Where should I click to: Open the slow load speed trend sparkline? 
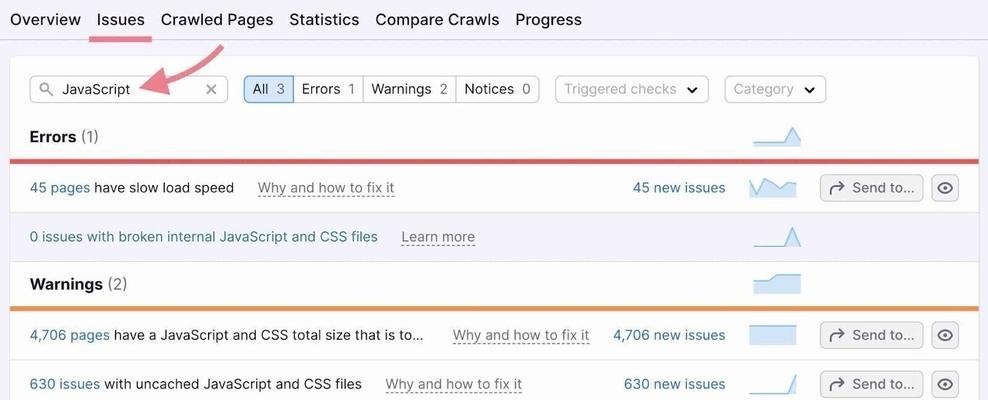[x=773, y=188]
